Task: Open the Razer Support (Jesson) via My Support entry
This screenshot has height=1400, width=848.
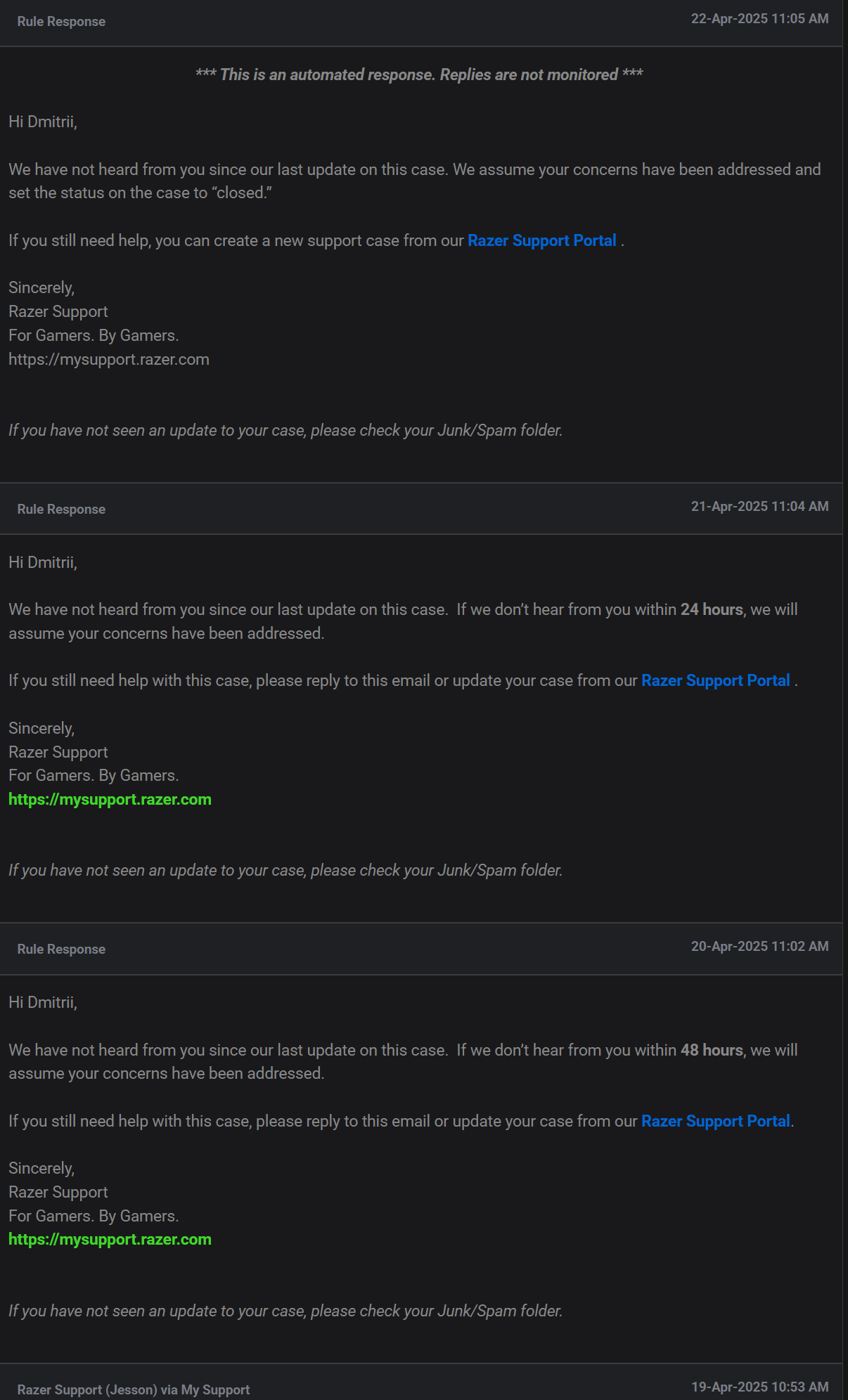Action: pos(134,1389)
